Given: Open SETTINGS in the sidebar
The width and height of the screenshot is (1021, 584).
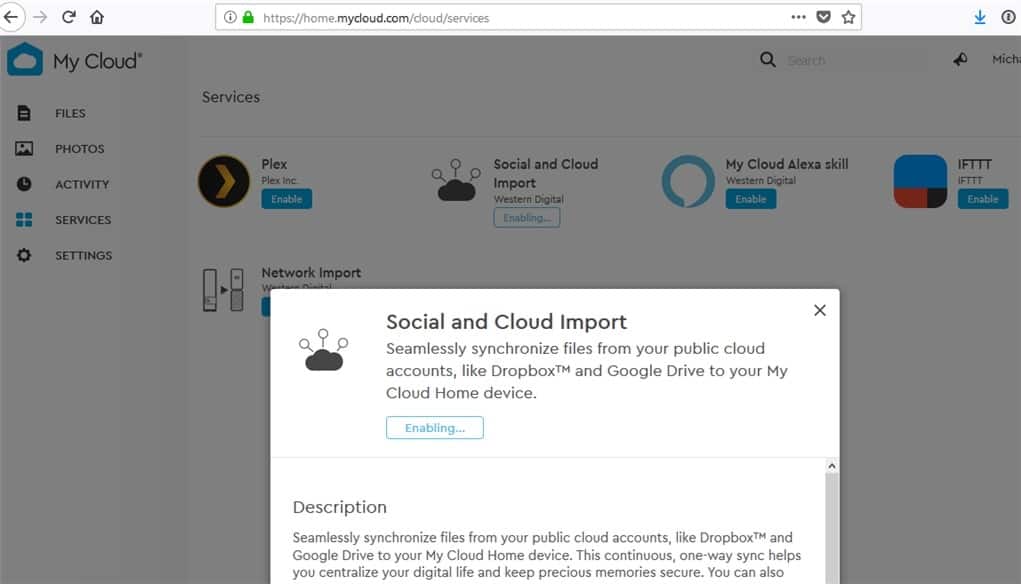Looking at the screenshot, I should 83,255.
